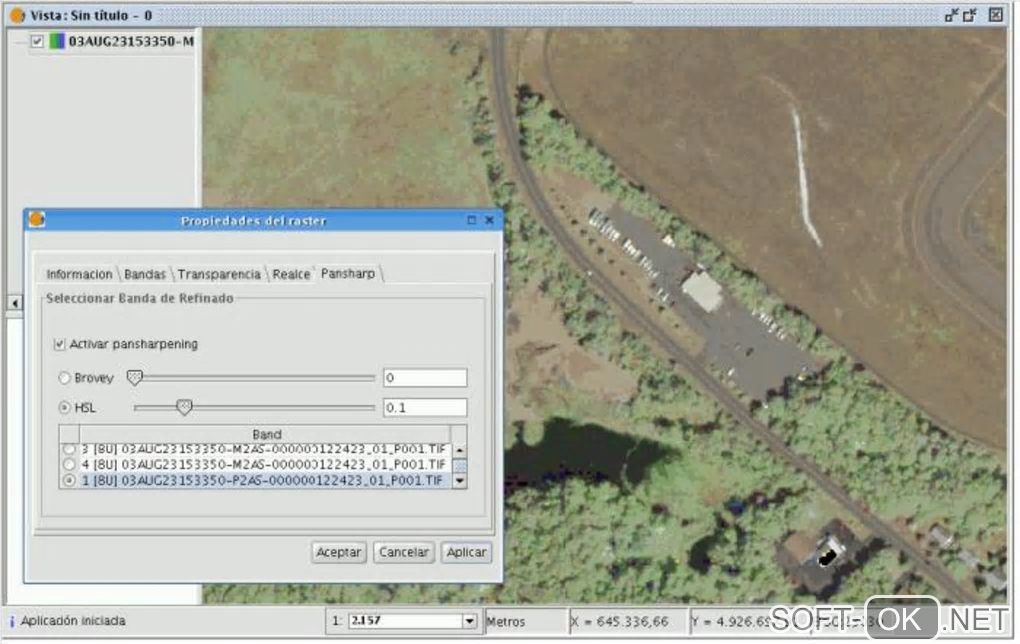The height and width of the screenshot is (644, 1020).
Task: Click the Vista window orange icon
Action: (18, 15)
